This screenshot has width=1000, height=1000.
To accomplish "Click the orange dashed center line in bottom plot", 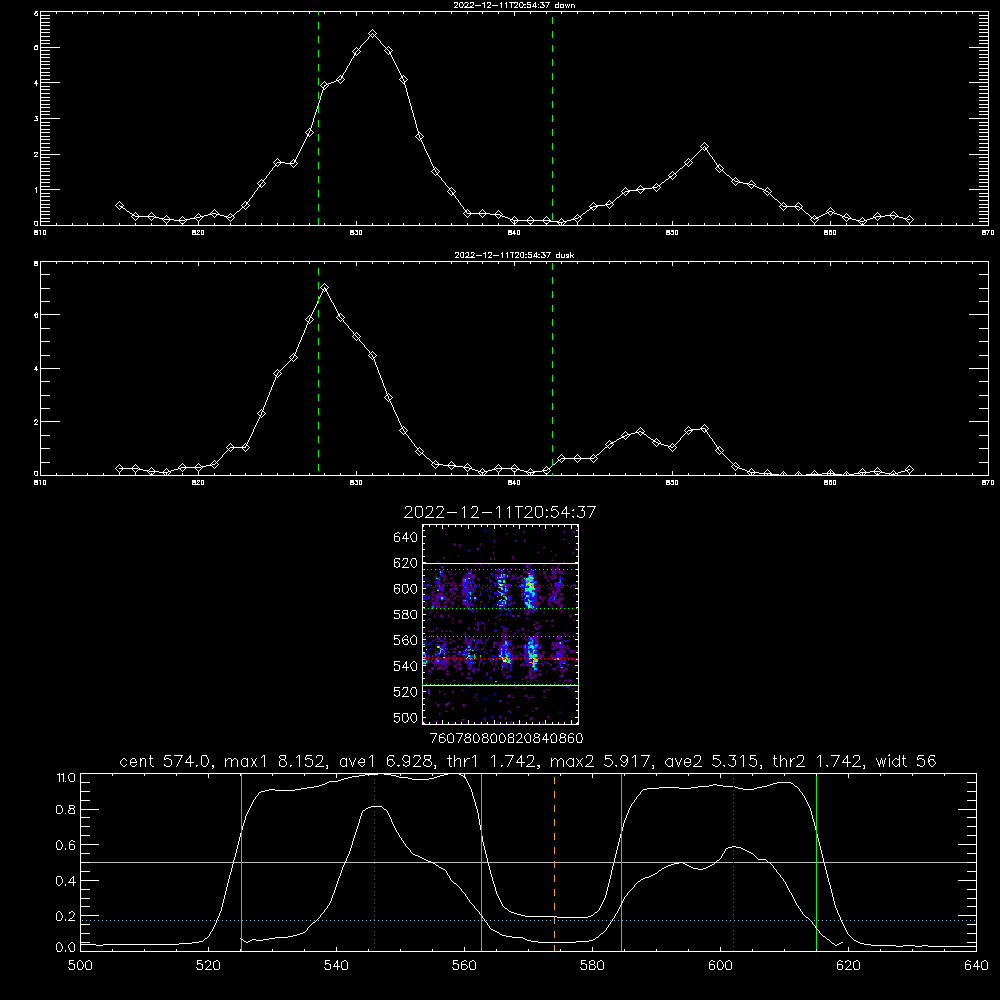I will 554,862.
